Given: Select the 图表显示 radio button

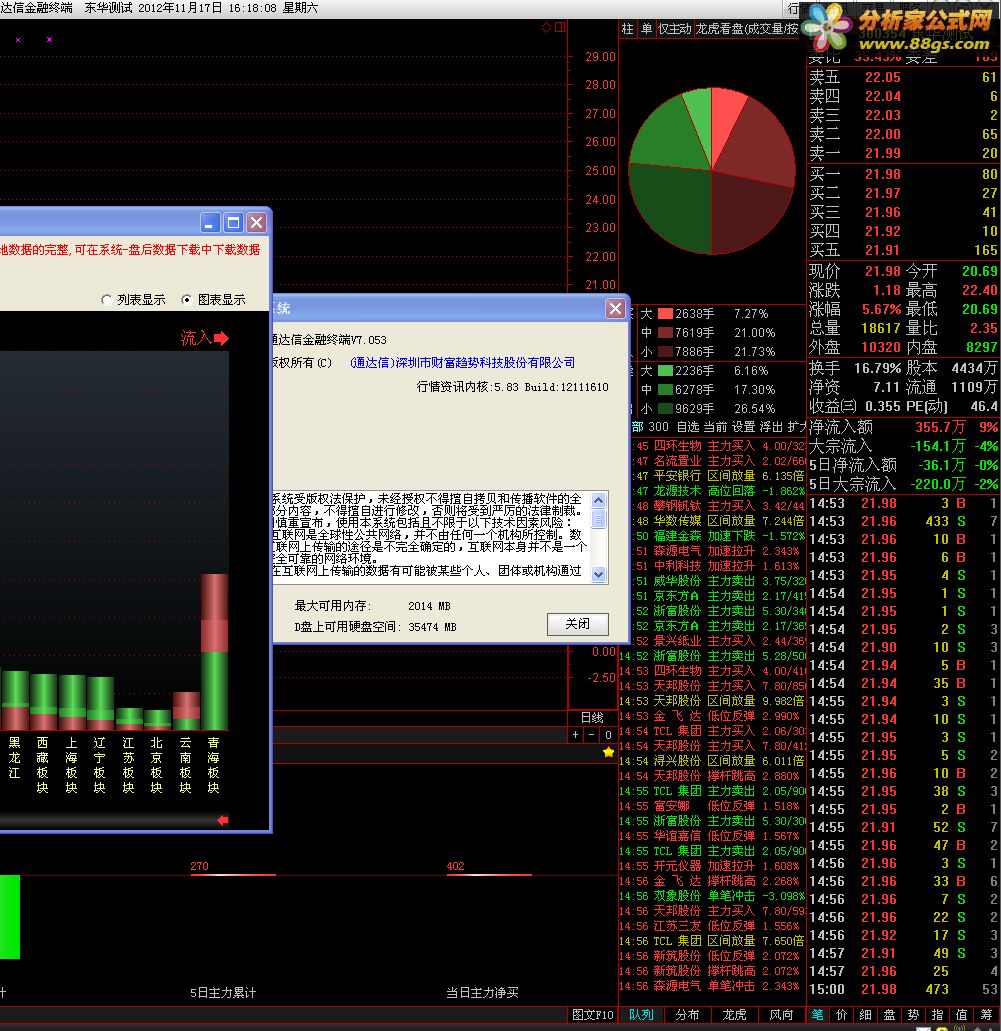Looking at the screenshot, I should coord(187,300).
